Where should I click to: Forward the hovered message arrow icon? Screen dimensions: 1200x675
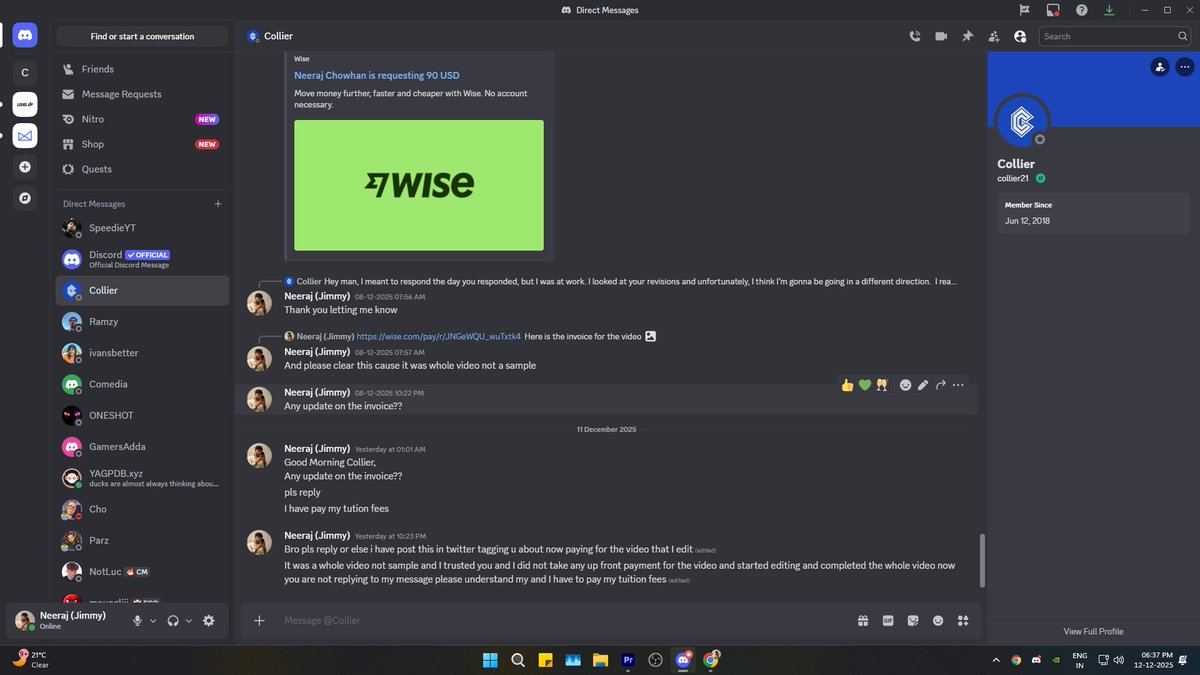point(941,385)
